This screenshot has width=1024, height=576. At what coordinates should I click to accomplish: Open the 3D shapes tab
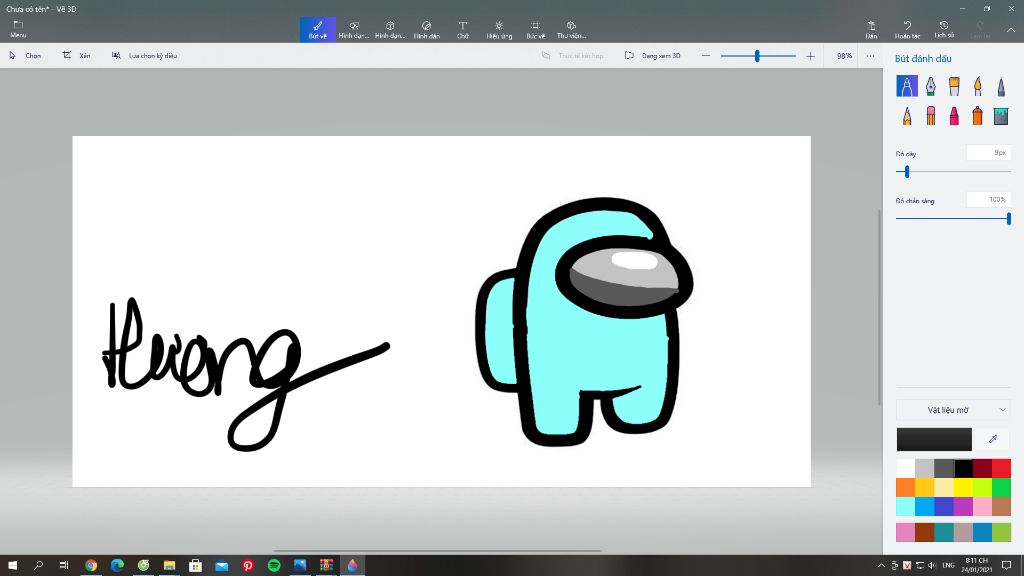pos(390,30)
